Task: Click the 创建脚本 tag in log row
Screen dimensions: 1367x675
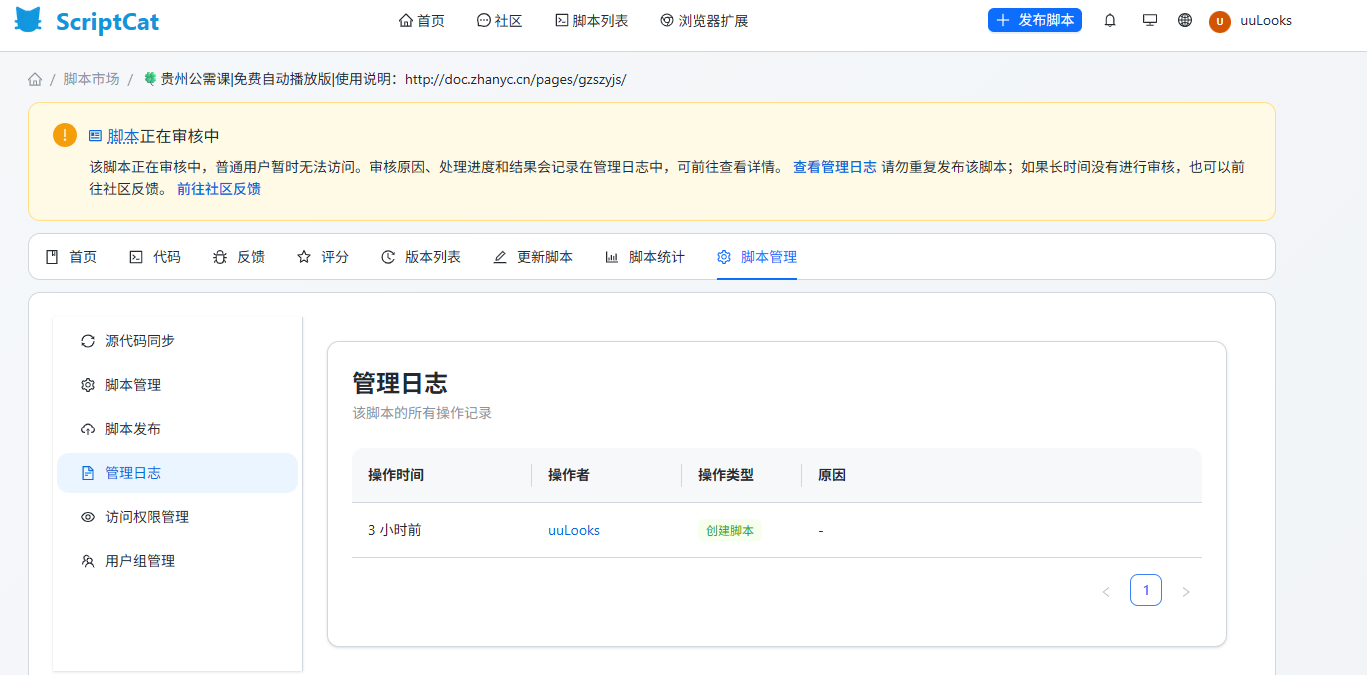Action: [730, 530]
